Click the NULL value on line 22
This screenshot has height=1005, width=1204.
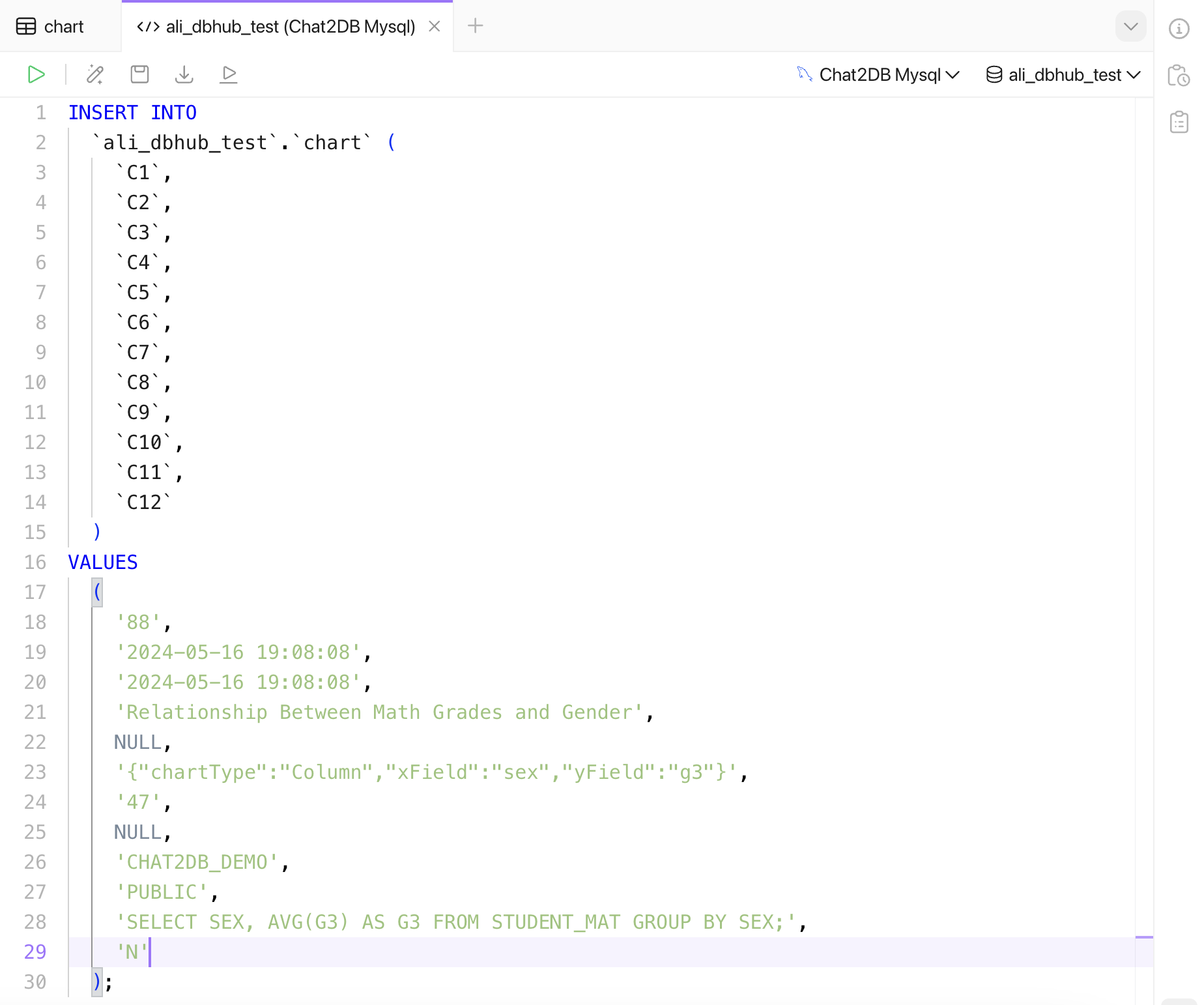pyautogui.click(x=138, y=742)
